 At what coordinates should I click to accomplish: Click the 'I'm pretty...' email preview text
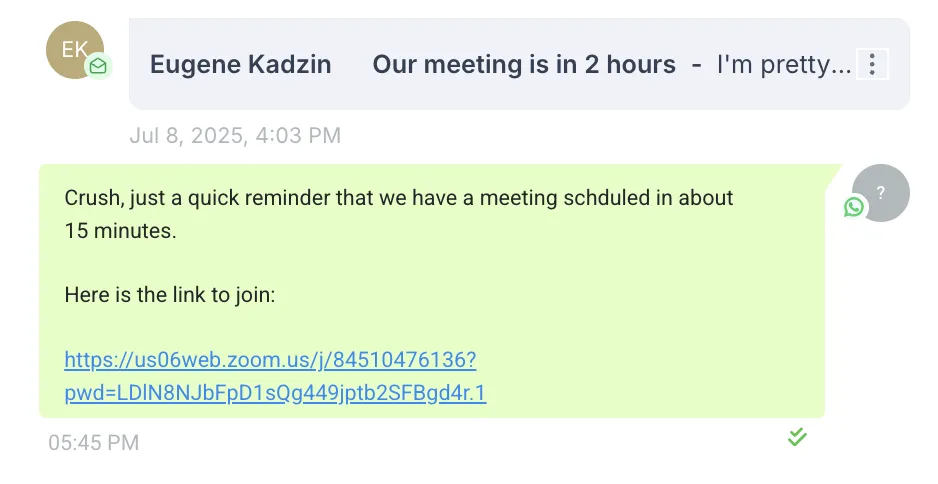(784, 65)
